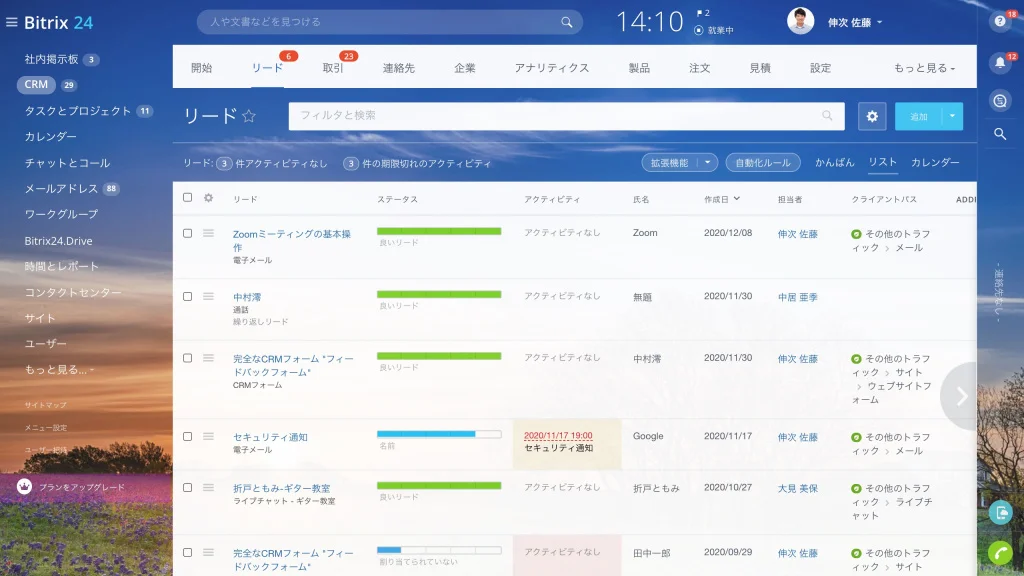Mark the リード page with the star icon
Image resolution: width=1024 pixels, height=576 pixels.
[249, 116]
